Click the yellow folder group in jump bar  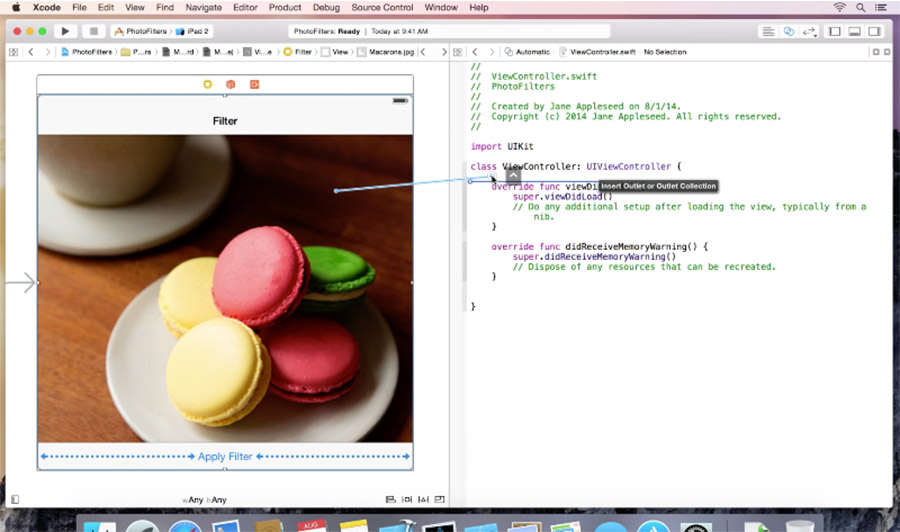(x=136, y=52)
